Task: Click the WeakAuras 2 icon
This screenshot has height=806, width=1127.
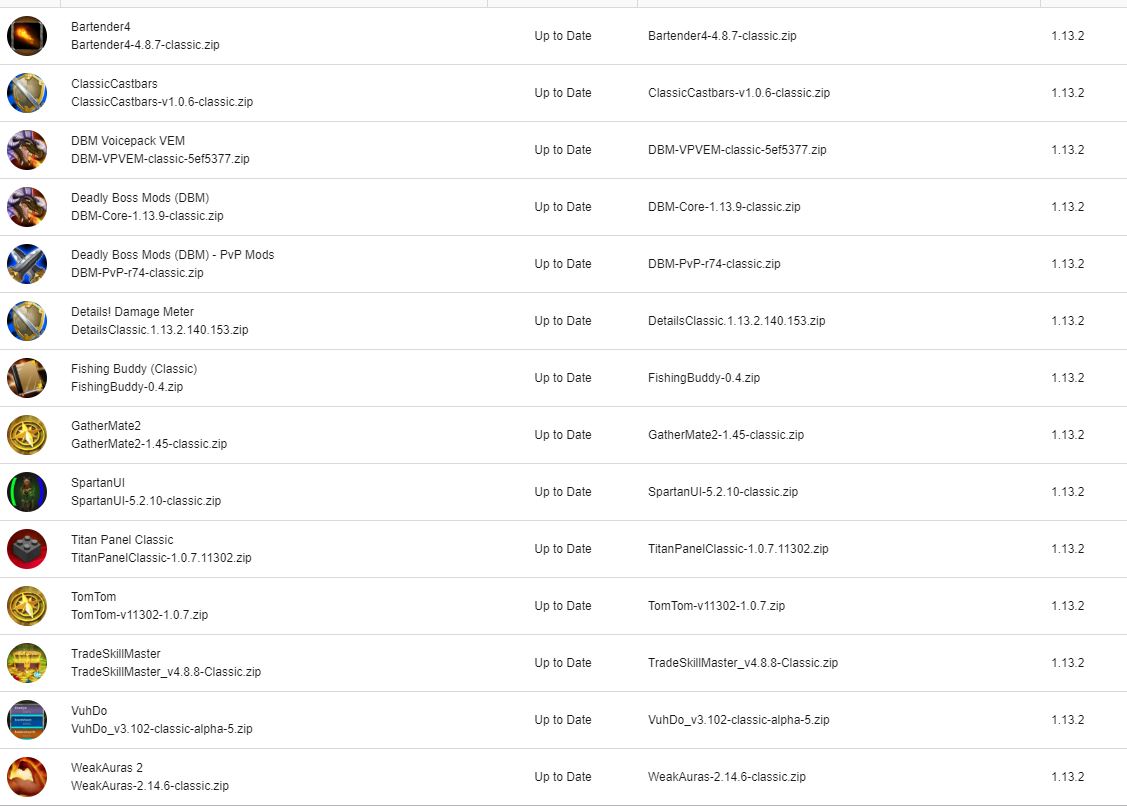Action: tap(27, 777)
